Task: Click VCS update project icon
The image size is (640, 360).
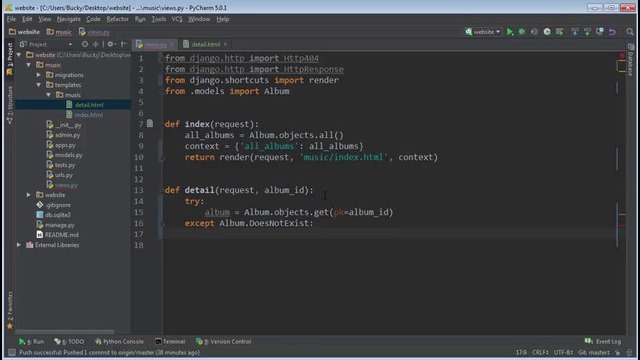Action: (575, 32)
